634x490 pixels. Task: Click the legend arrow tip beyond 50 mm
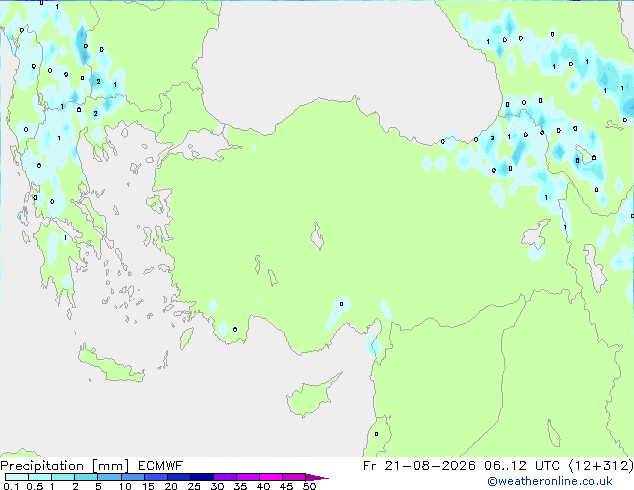coord(317,477)
